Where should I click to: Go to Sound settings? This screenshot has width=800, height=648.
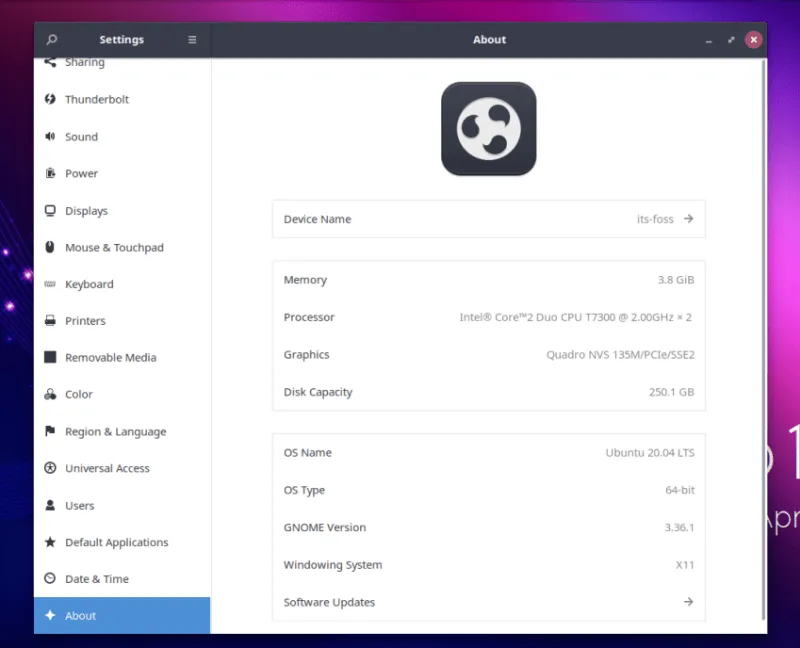122,136
